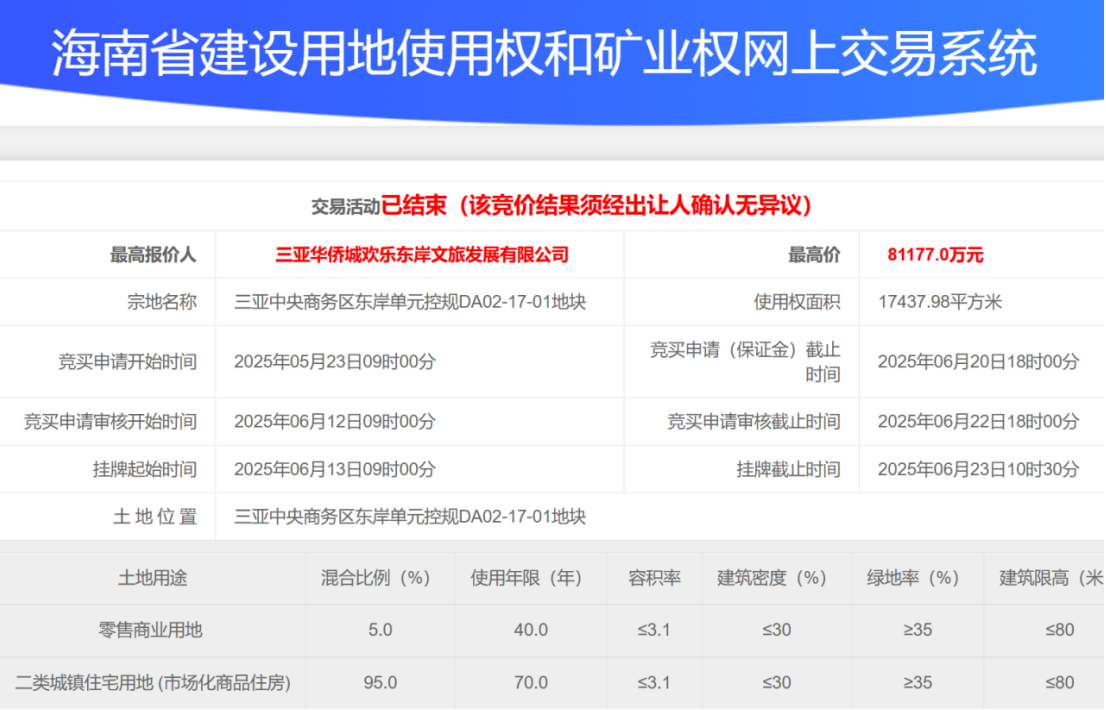The height and width of the screenshot is (710, 1106).
Task: Click the 海南省建设用地使用权和矿业权网上交易系统 page title
Action: (x=544, y=54)
